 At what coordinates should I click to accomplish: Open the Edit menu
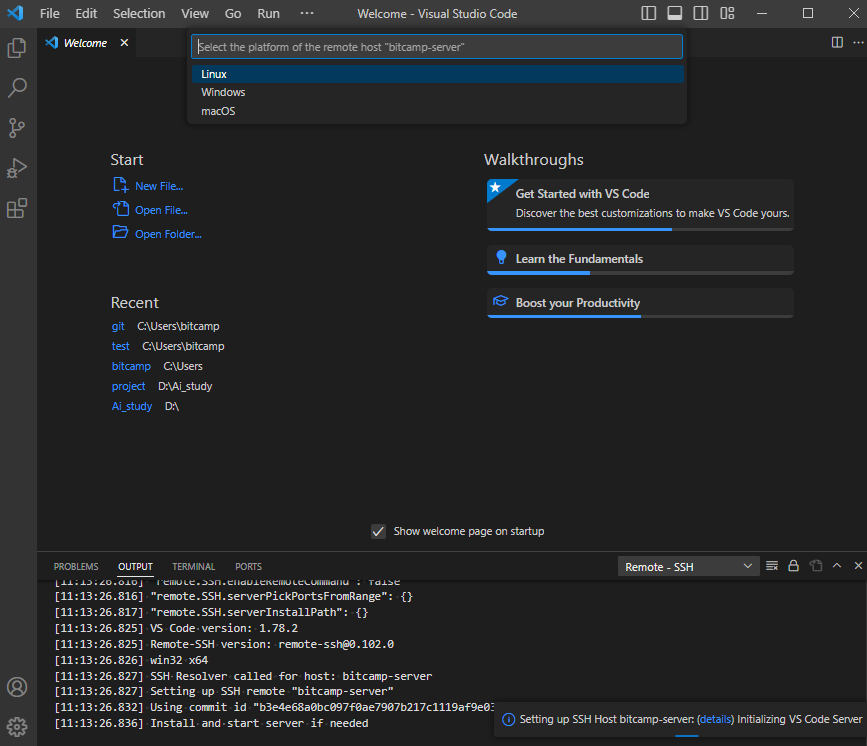[x=86, y=13]
